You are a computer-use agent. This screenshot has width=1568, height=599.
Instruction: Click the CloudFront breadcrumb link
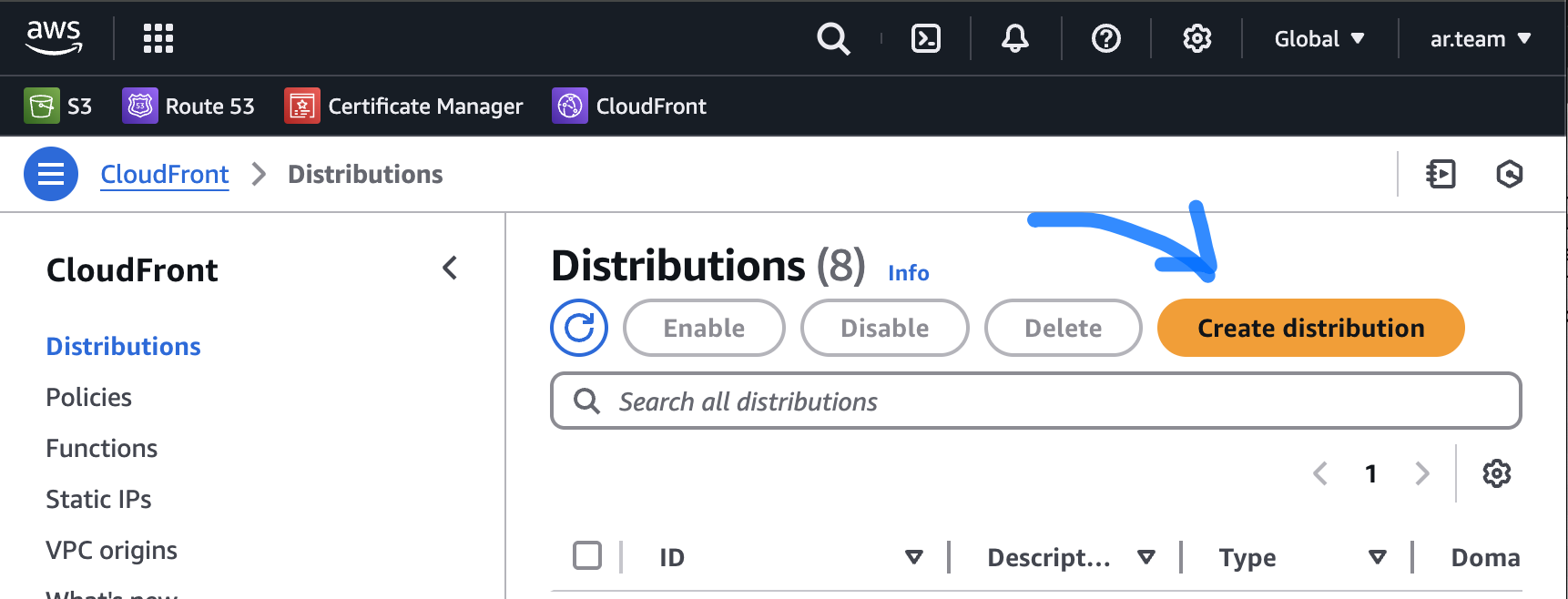click(165, 174)
